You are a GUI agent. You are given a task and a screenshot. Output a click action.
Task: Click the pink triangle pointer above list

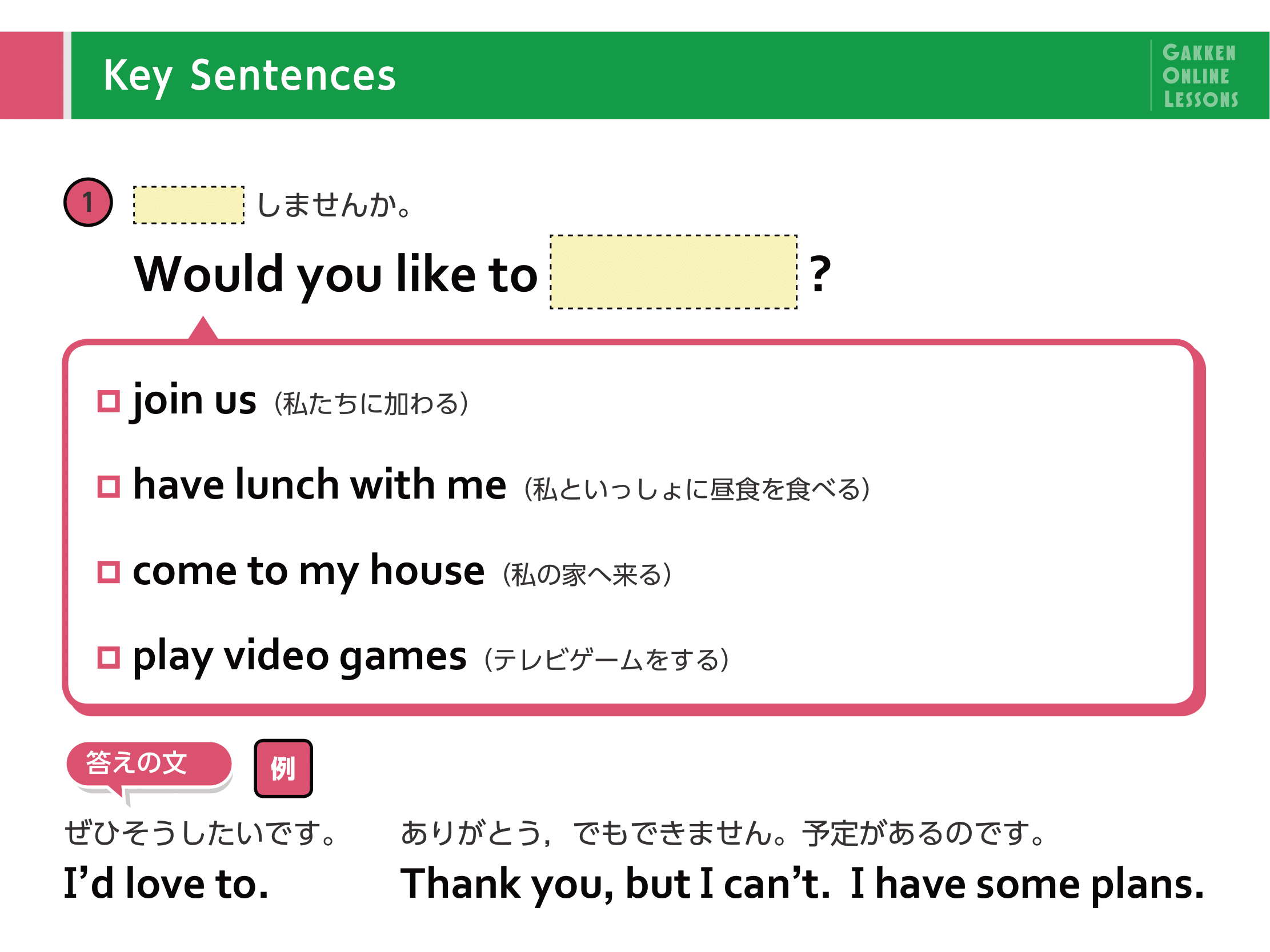[x=203, y=328]
